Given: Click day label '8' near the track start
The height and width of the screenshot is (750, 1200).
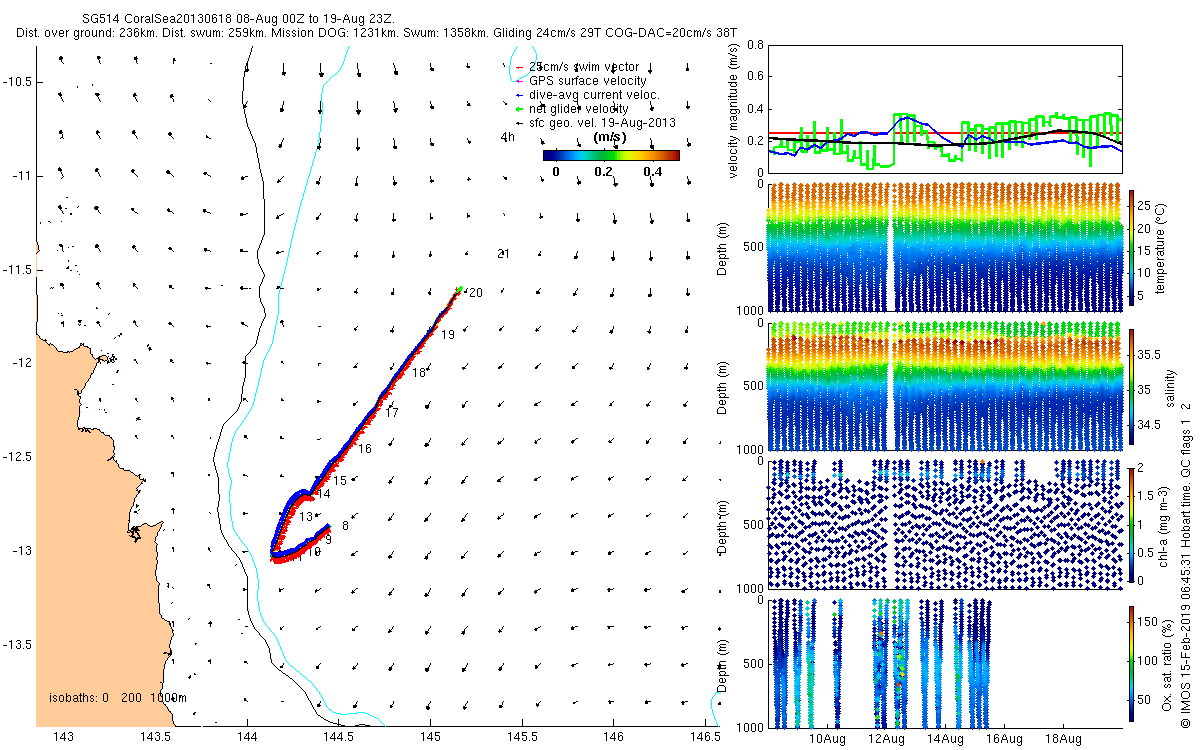Looking at the screenshot, I should pos(345,526).
